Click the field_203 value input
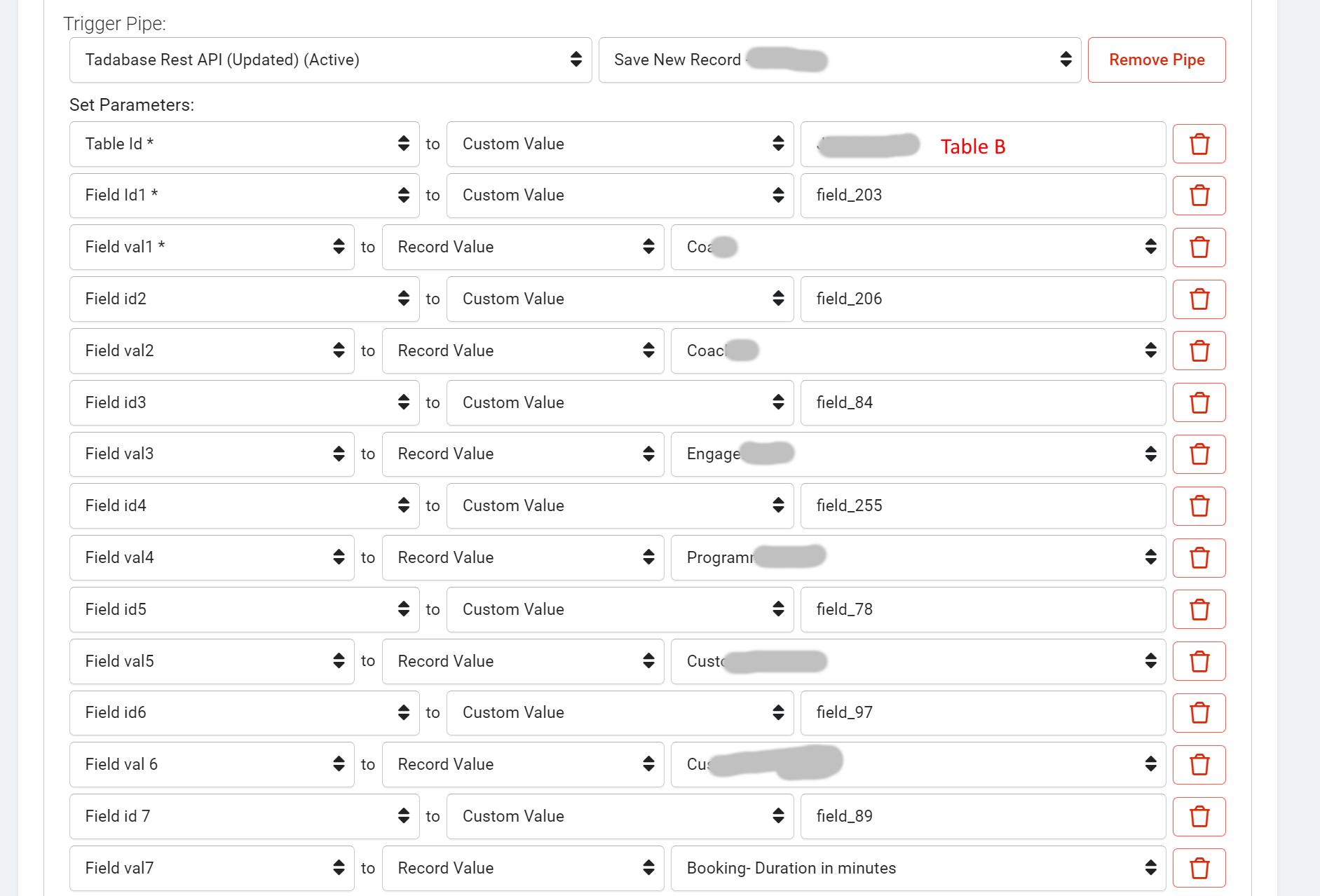This screenshot has width=1320, height=896. [x=981, y=196]
